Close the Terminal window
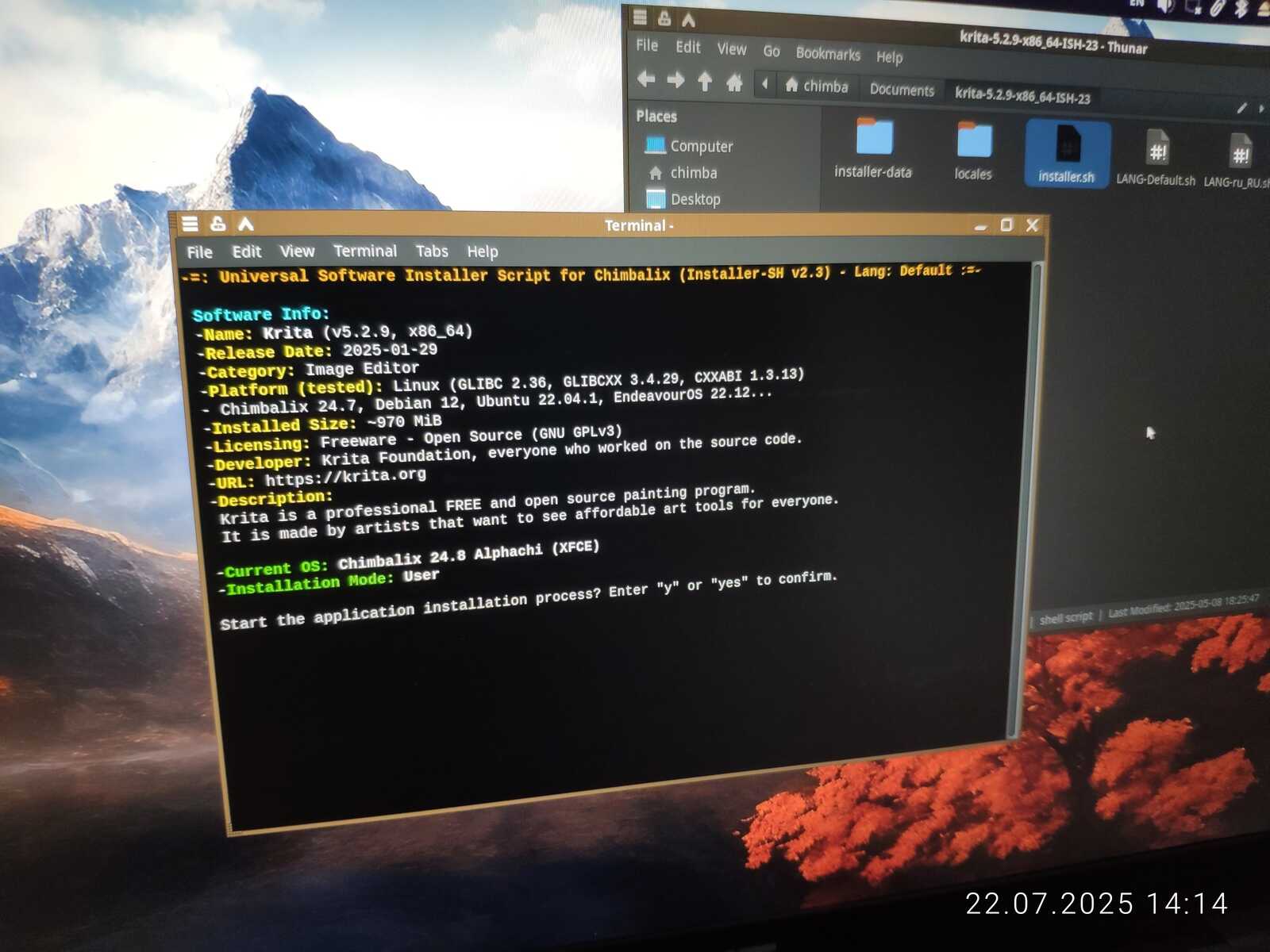This screenshot has width=1270, height=952. [x=1033, y=225]
